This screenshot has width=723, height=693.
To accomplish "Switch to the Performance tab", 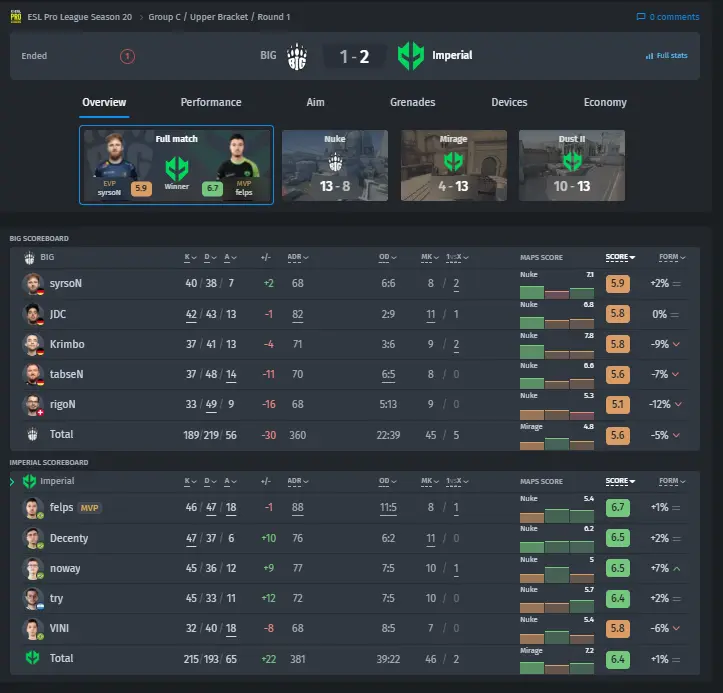I will click(x=211, y=102).
